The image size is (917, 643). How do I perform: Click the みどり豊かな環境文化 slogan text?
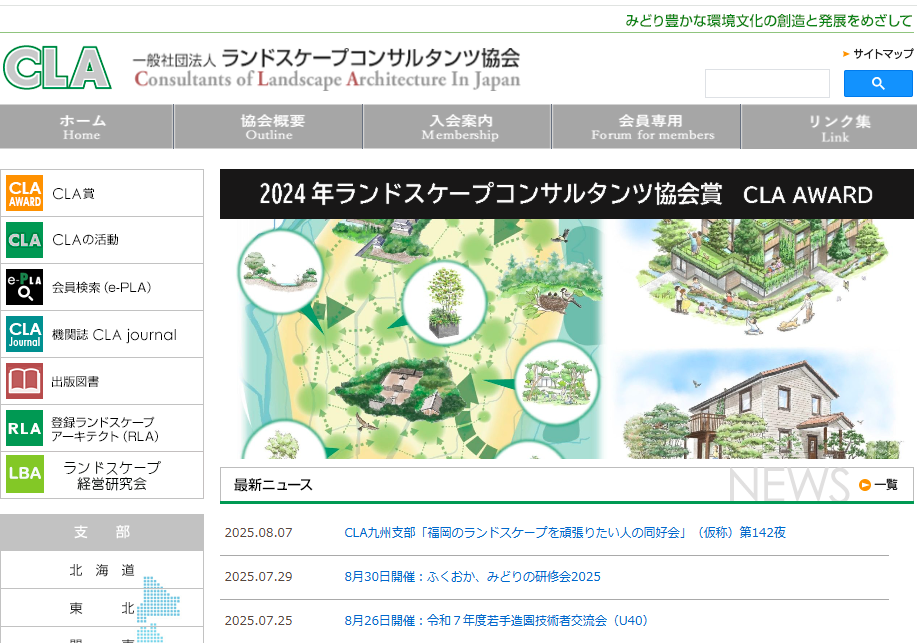tap(768, 21)
